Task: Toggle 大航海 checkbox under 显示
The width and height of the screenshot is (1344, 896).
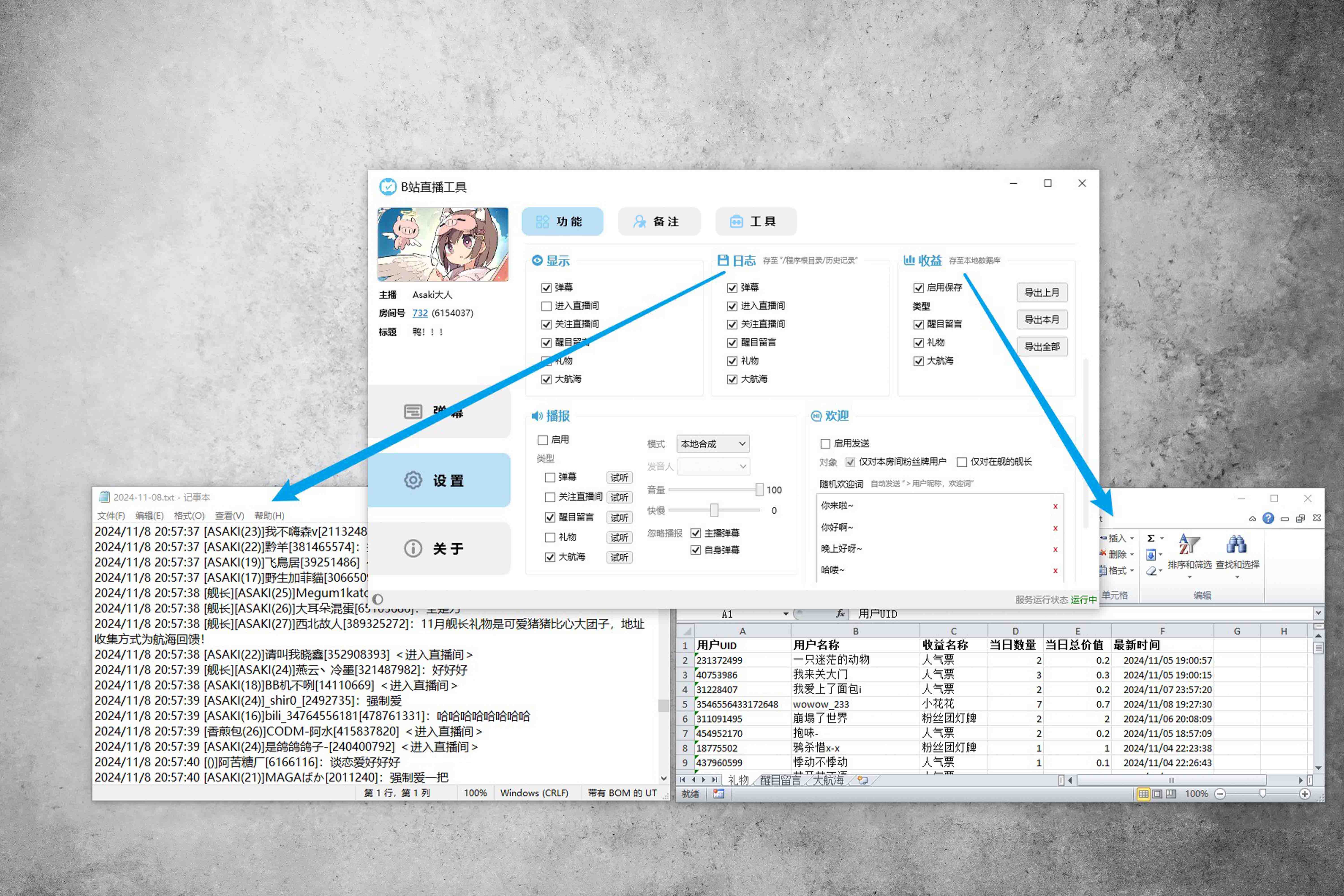Action: 546,379
